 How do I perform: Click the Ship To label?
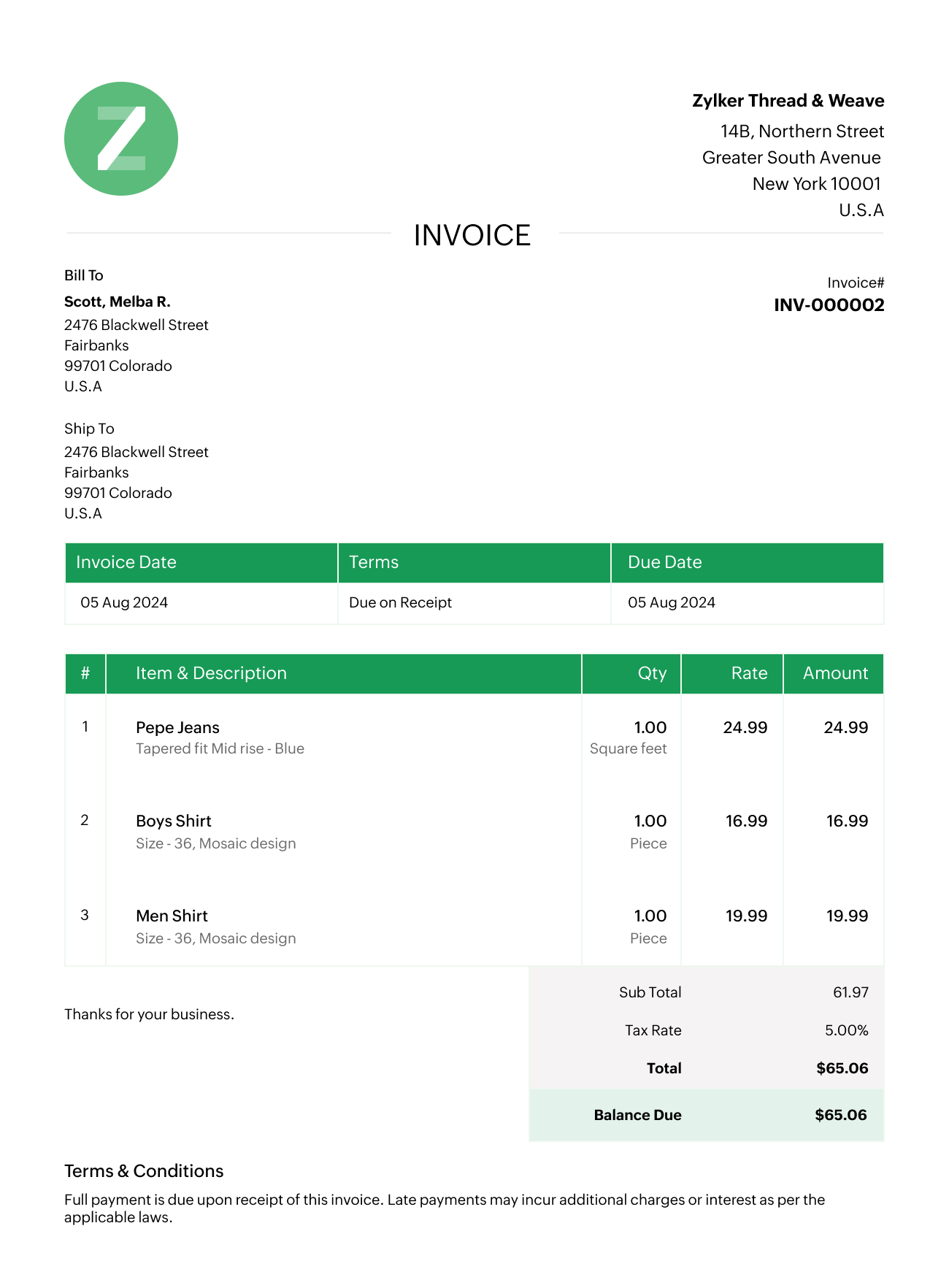[89, 429]
